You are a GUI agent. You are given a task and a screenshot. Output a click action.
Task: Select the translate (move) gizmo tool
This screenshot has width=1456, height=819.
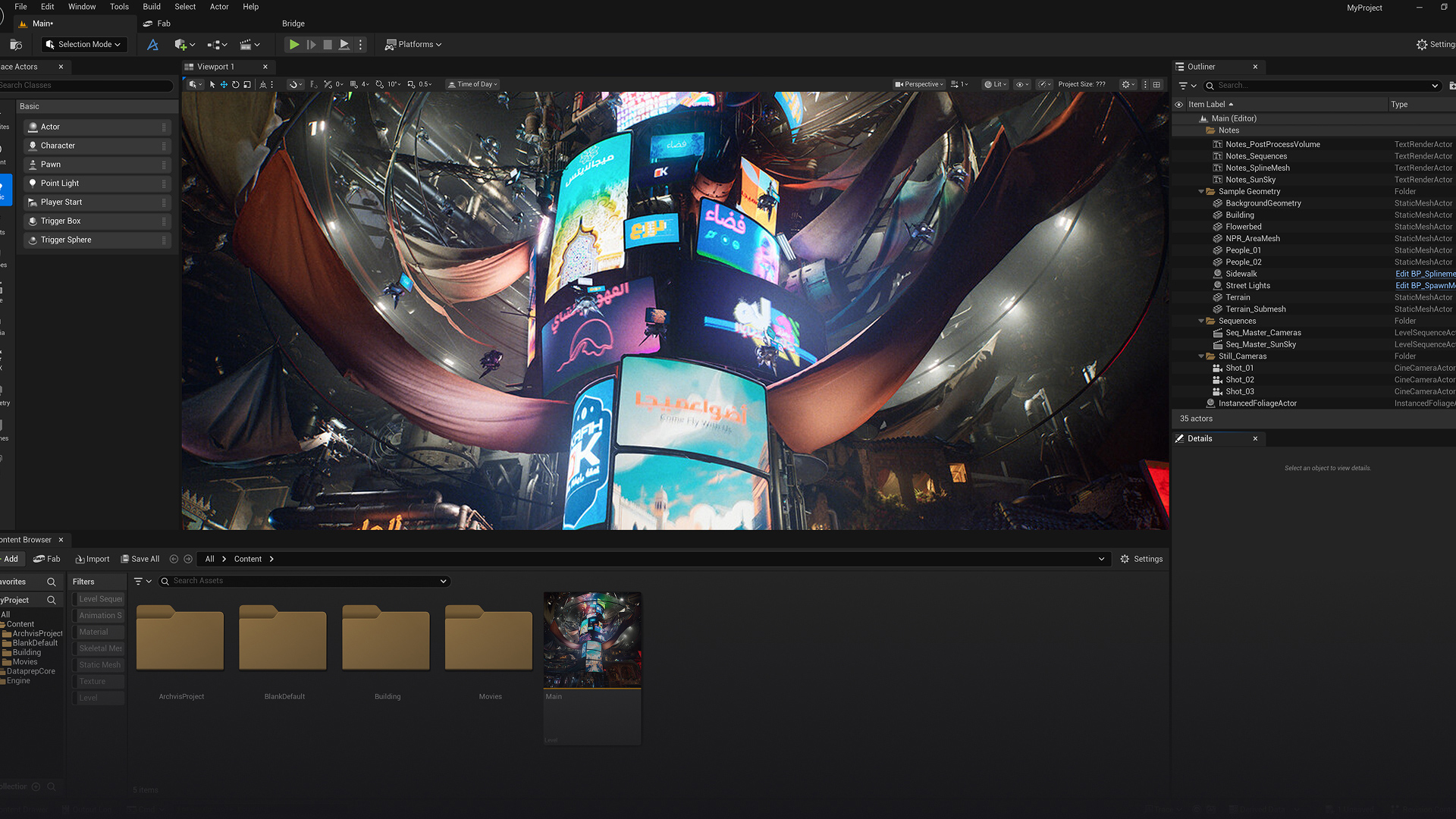click(224, 85)
